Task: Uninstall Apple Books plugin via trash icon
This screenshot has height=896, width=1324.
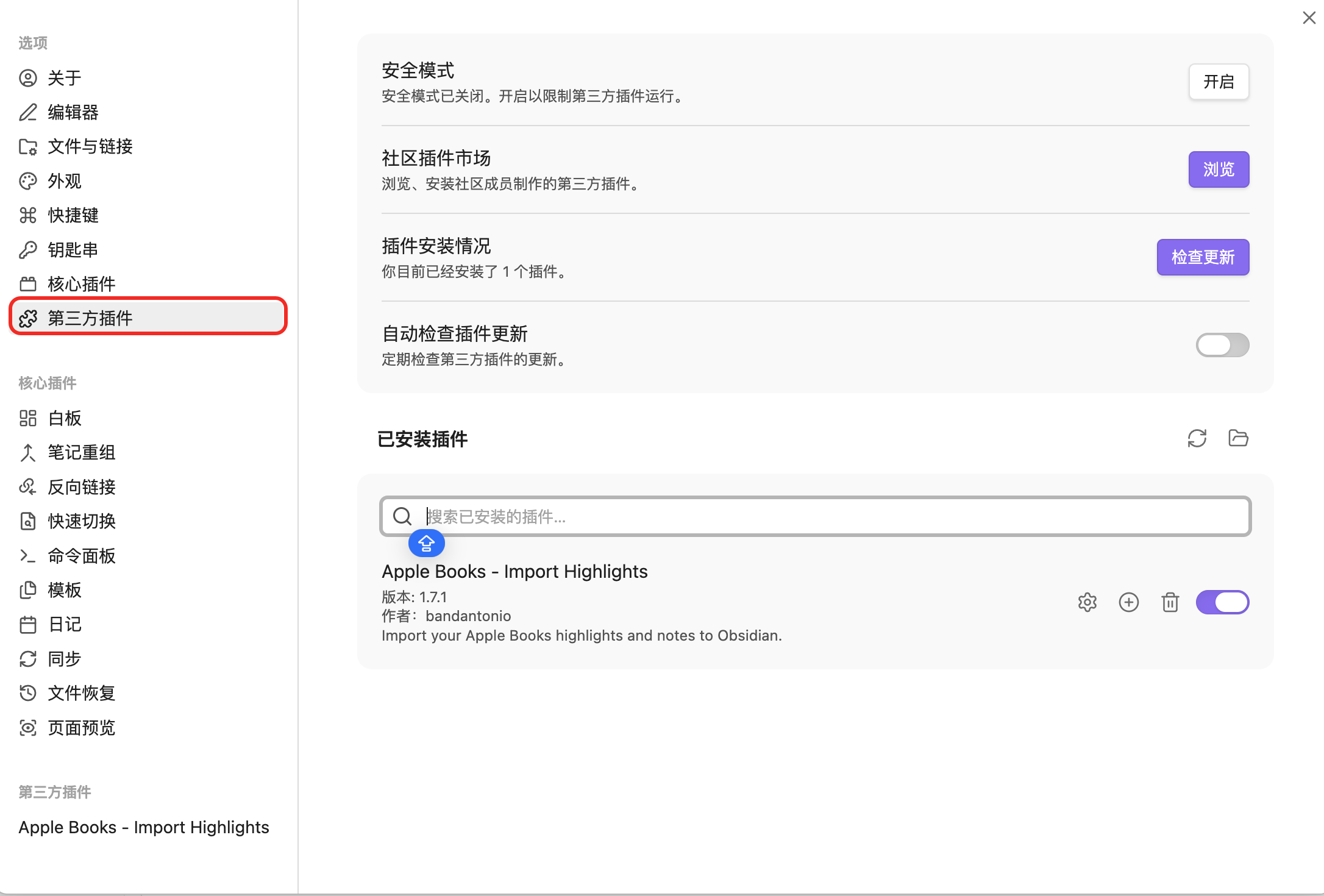Action: (1170, 602)
